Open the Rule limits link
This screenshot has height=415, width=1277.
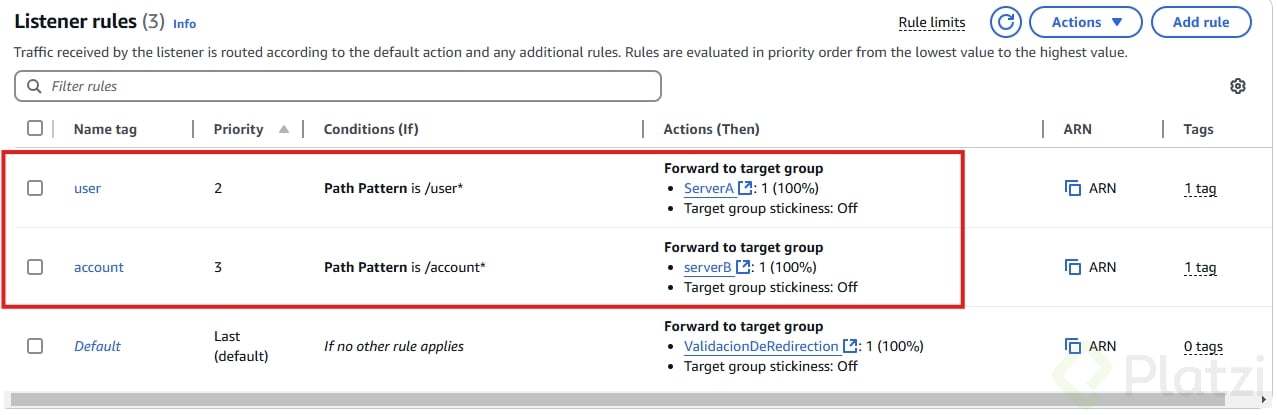pos(932,22)
